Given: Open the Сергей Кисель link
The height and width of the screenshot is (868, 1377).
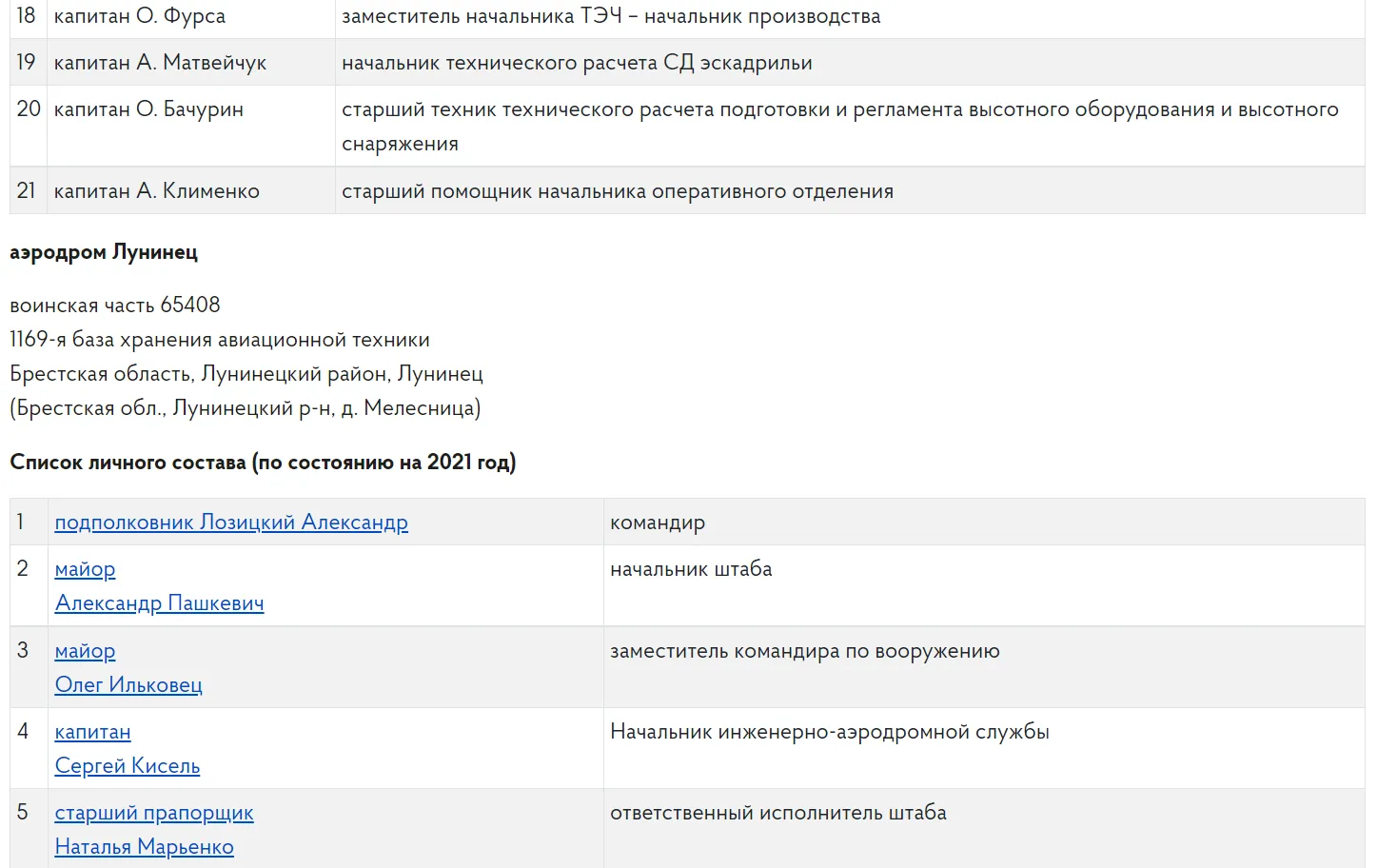Looking at the screenshot, I should point(128,766).
